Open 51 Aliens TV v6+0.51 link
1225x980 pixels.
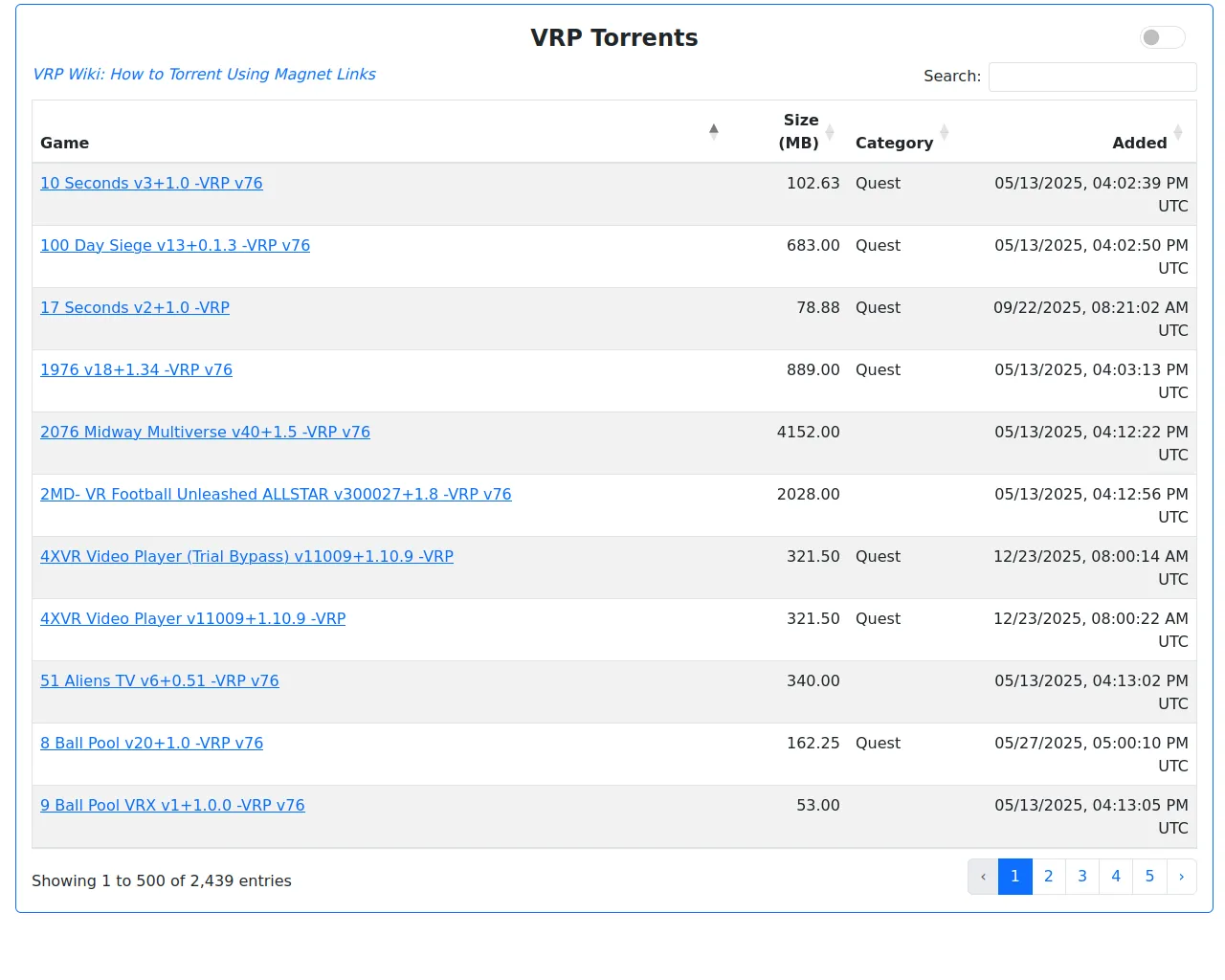tap(160, 680)
